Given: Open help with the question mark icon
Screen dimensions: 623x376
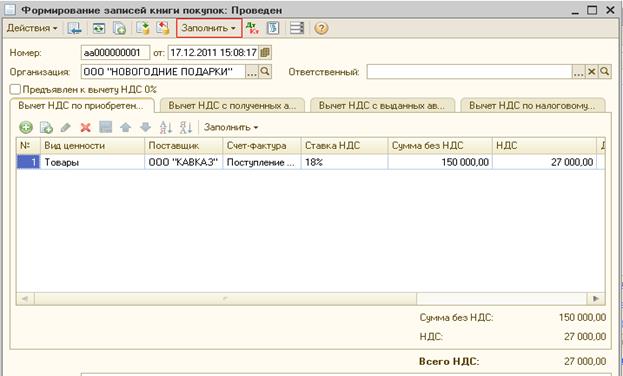Looking at the screenshot, I should pos(321,28).
